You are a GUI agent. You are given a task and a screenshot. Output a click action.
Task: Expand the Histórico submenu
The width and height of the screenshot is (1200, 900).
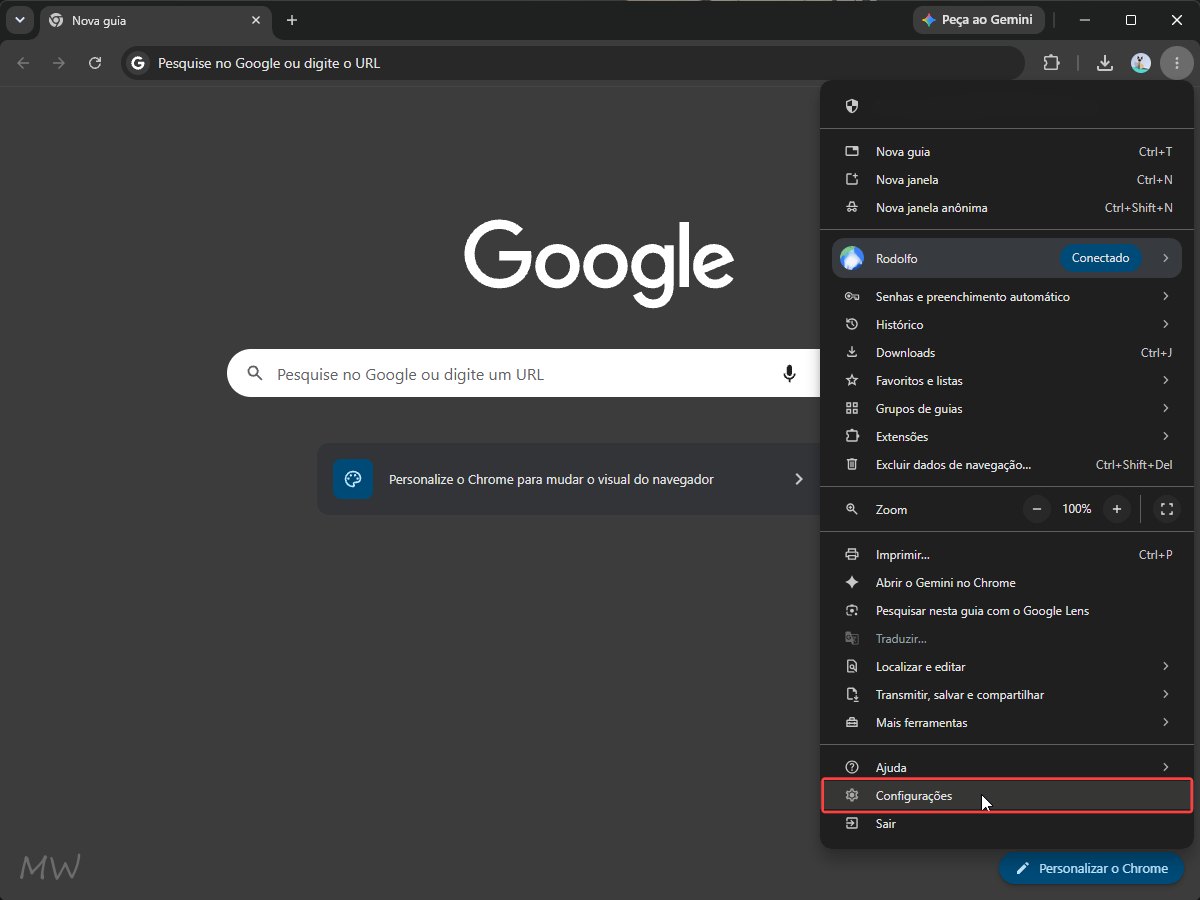1007,325
